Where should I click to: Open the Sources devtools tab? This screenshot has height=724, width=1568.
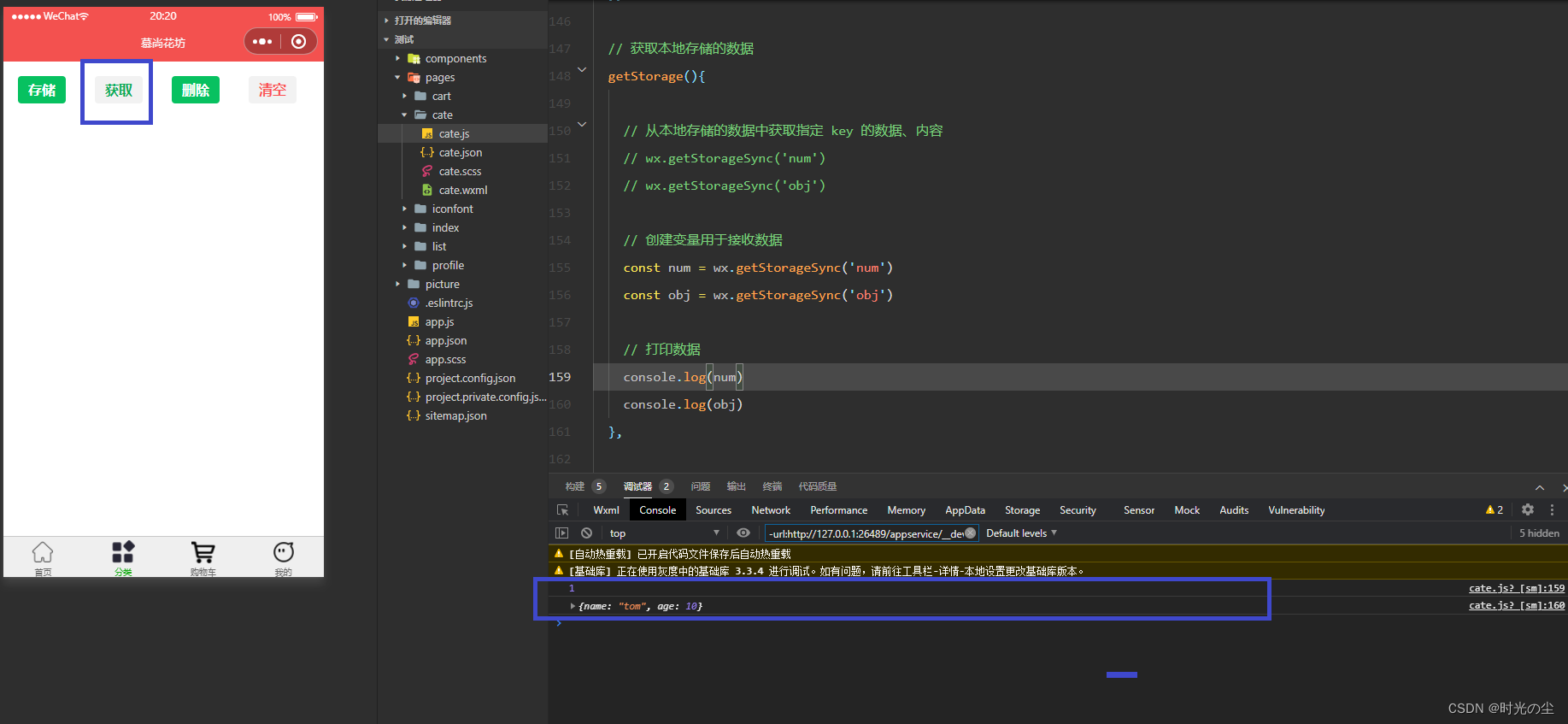click(x=714, y=510)
